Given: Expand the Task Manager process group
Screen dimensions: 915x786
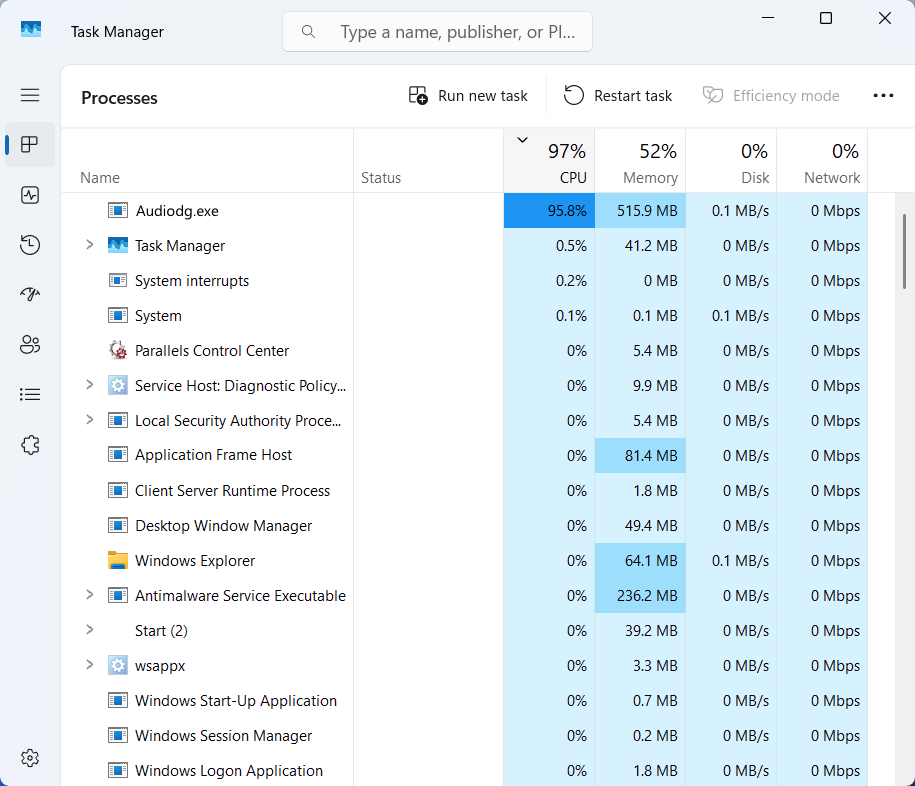Looking at the screenshot, I should [x=89, y=245].
